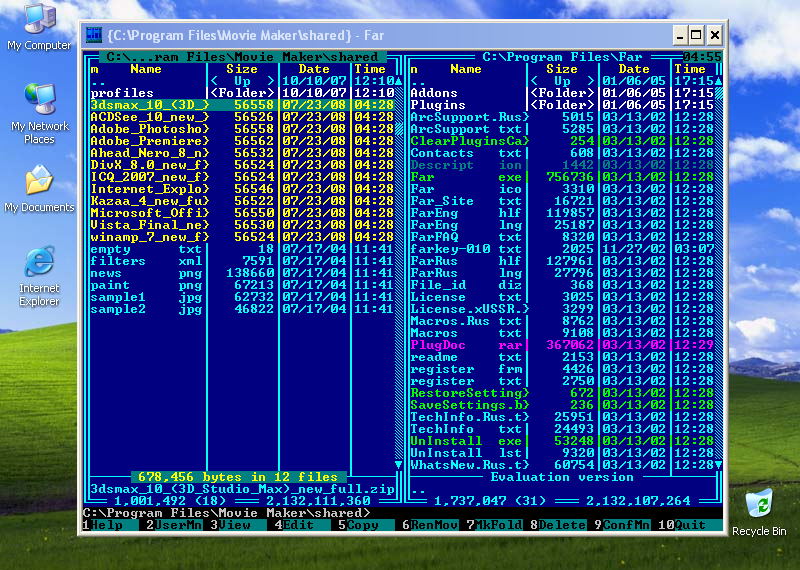Click the left panel scrollbar down arrow
This screenshot has height=570, width=800.
398,465
